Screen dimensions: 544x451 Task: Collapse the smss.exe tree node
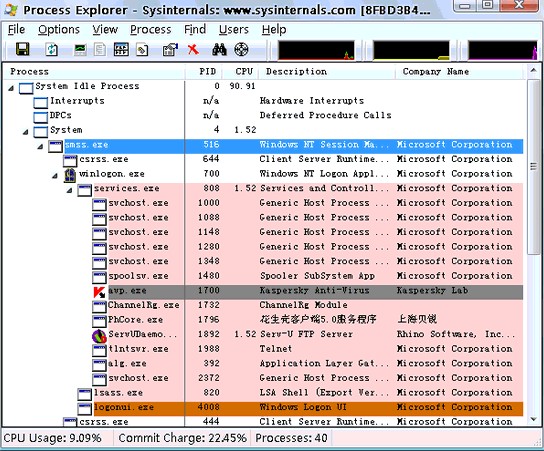(41, 146)
